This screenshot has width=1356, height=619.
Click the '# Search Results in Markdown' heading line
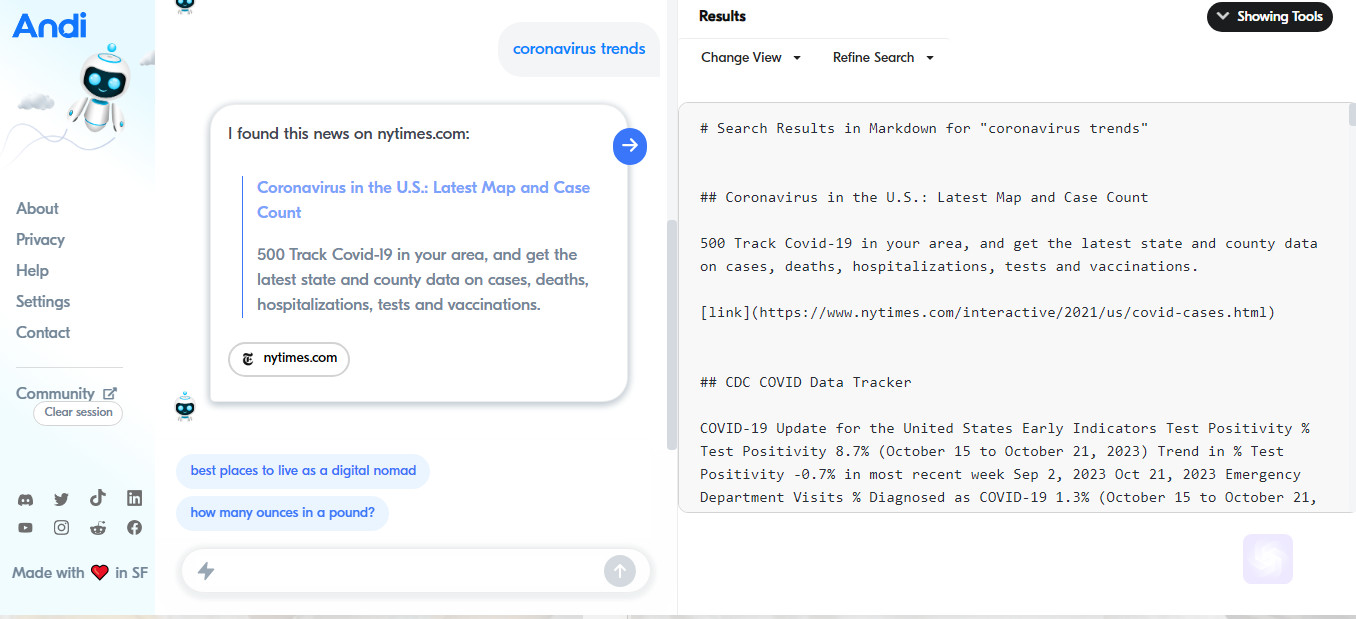click(x=924, y=128)
